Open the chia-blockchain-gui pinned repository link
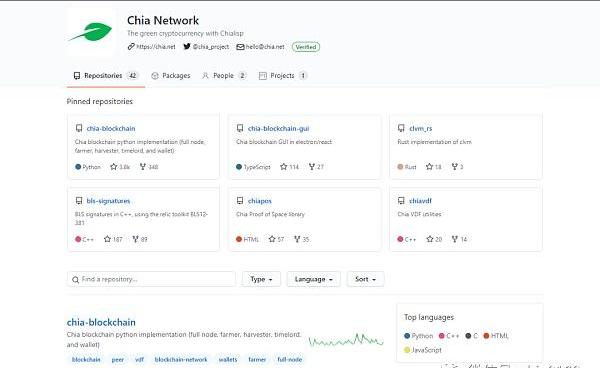Screen dimensions: 600x368 tap(279, 129)
